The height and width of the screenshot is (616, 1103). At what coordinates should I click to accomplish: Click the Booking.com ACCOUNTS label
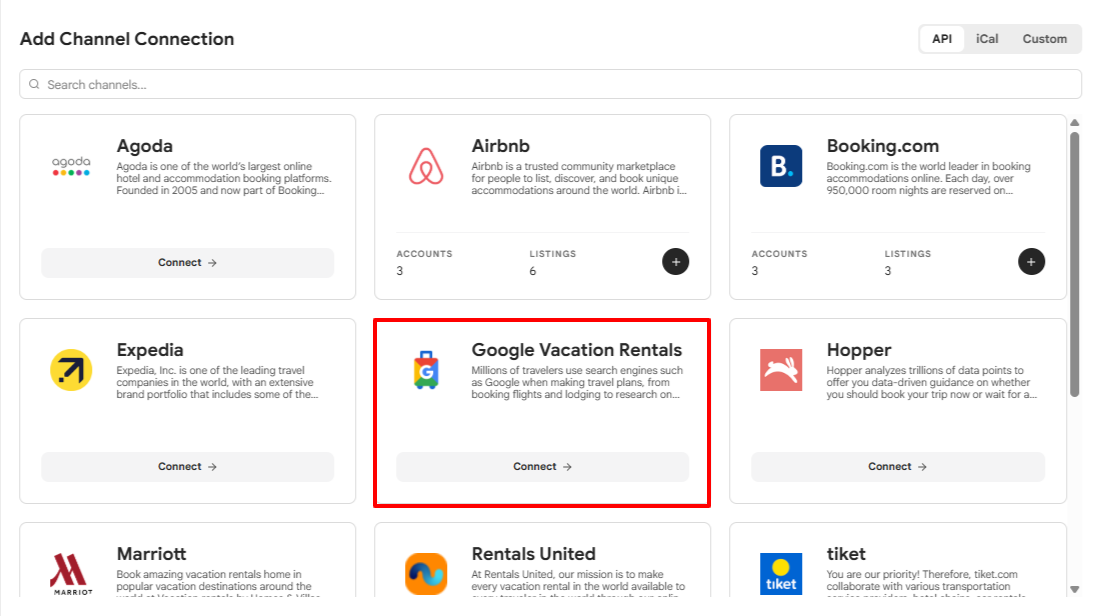coord(779,254)
